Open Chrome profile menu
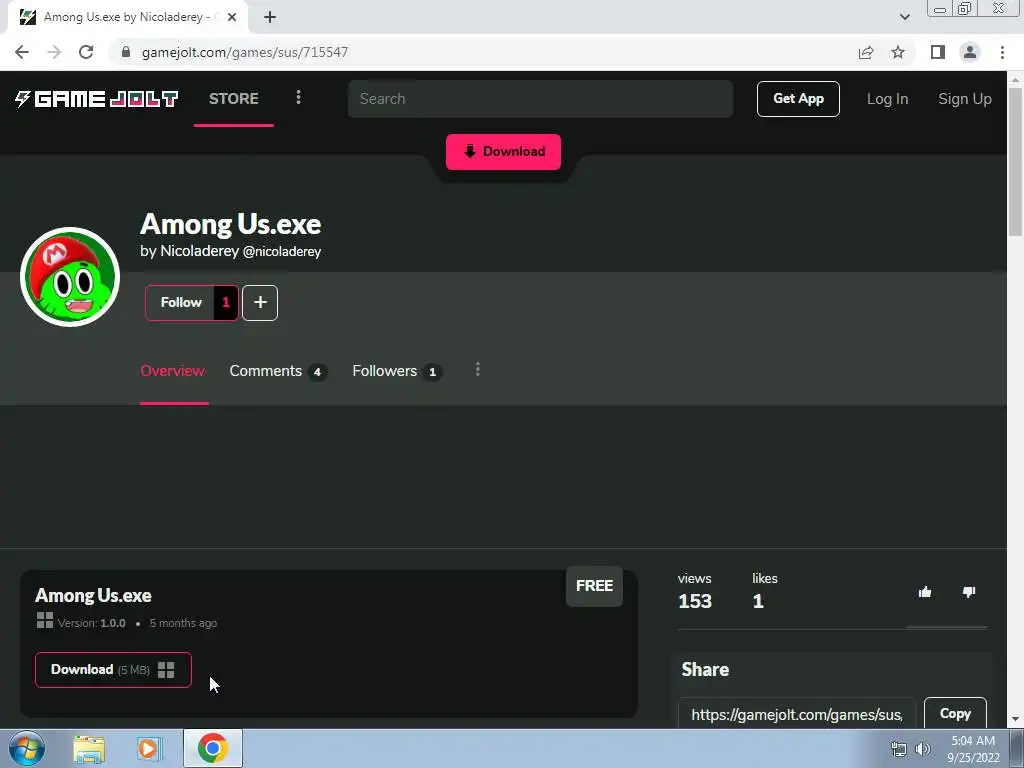This screenshot has width=1024, height=768. pyautogui.click(x=970, y=52)
